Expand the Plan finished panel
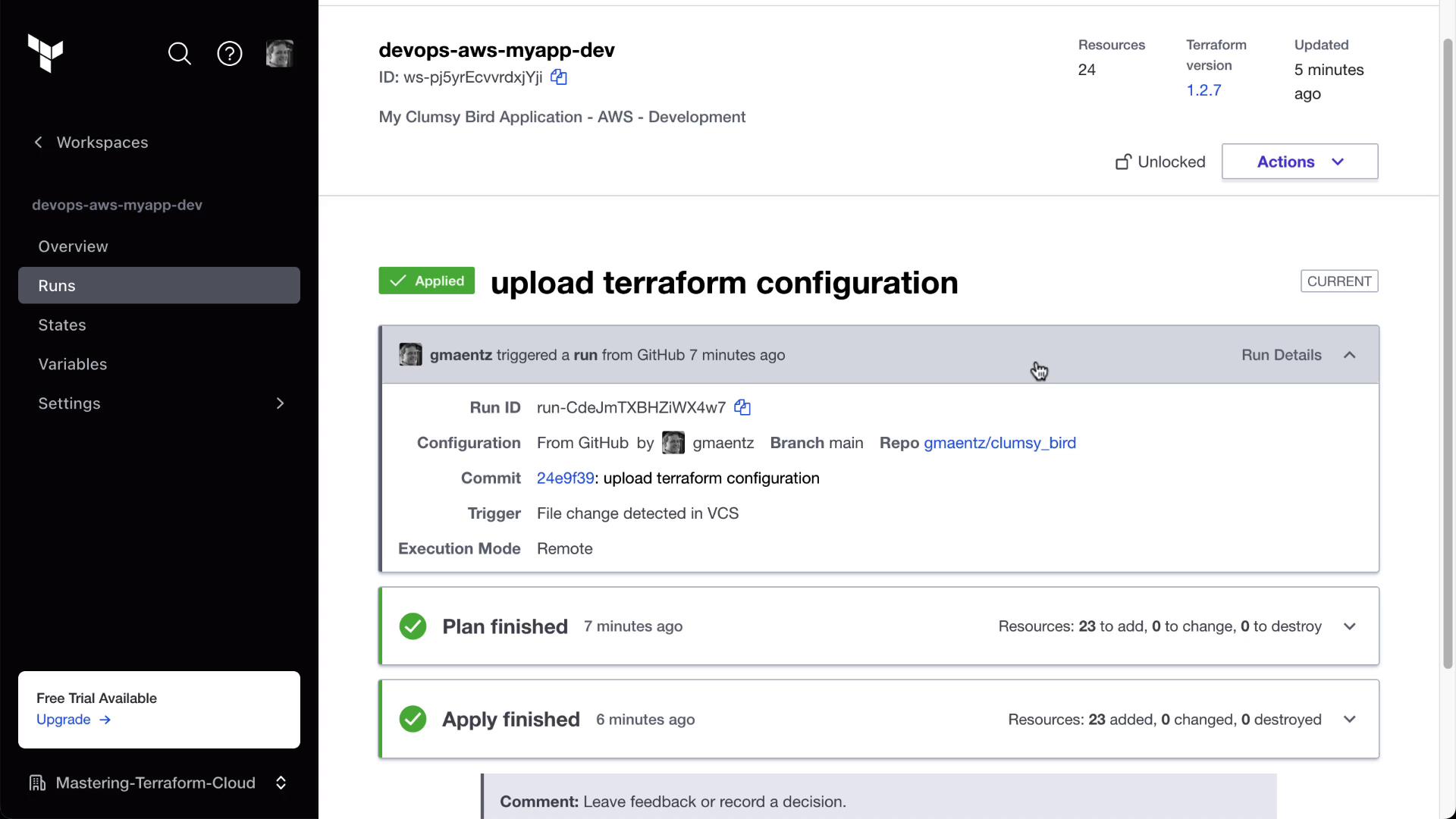 (1349, 626)
